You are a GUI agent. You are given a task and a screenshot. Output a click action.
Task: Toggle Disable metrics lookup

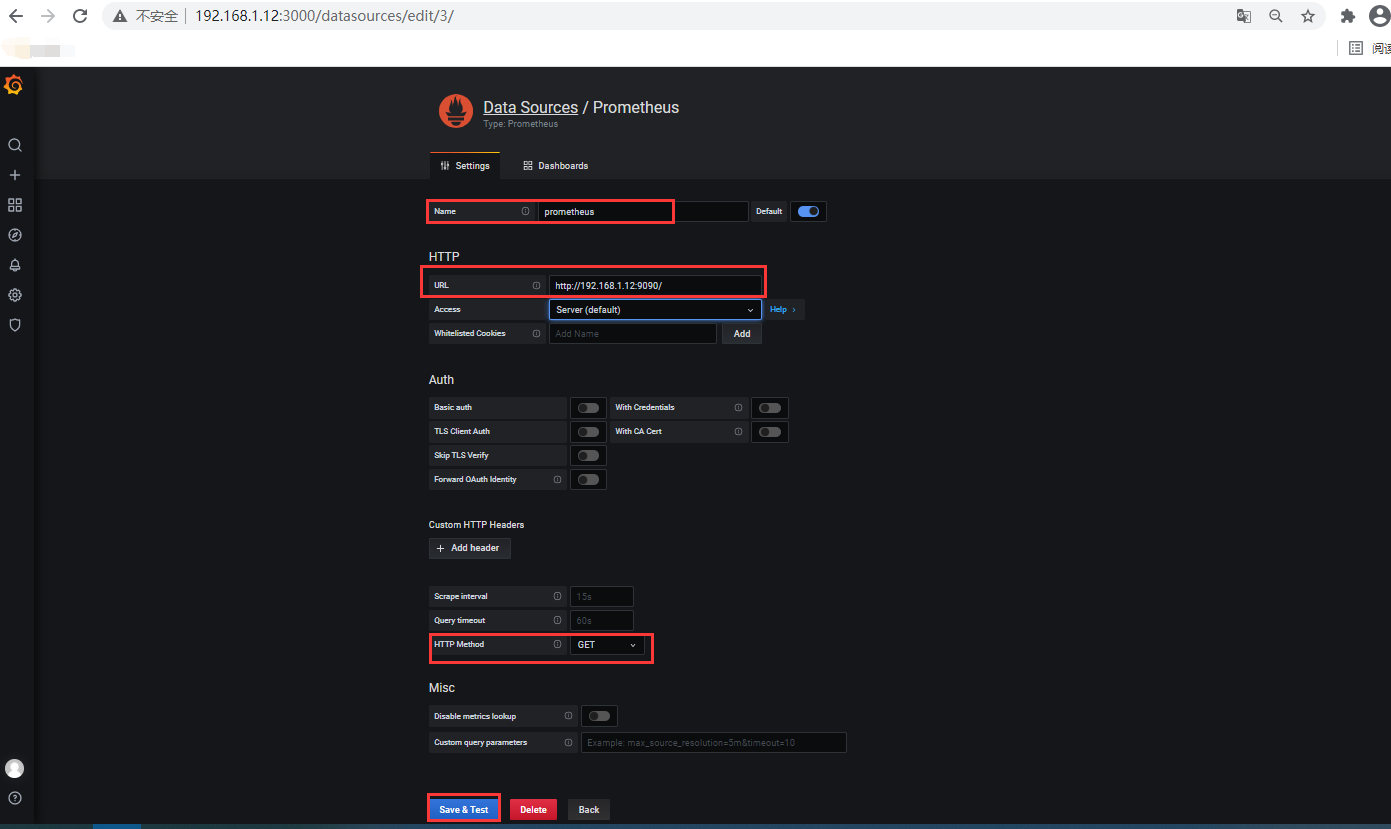tap(598, 715)
